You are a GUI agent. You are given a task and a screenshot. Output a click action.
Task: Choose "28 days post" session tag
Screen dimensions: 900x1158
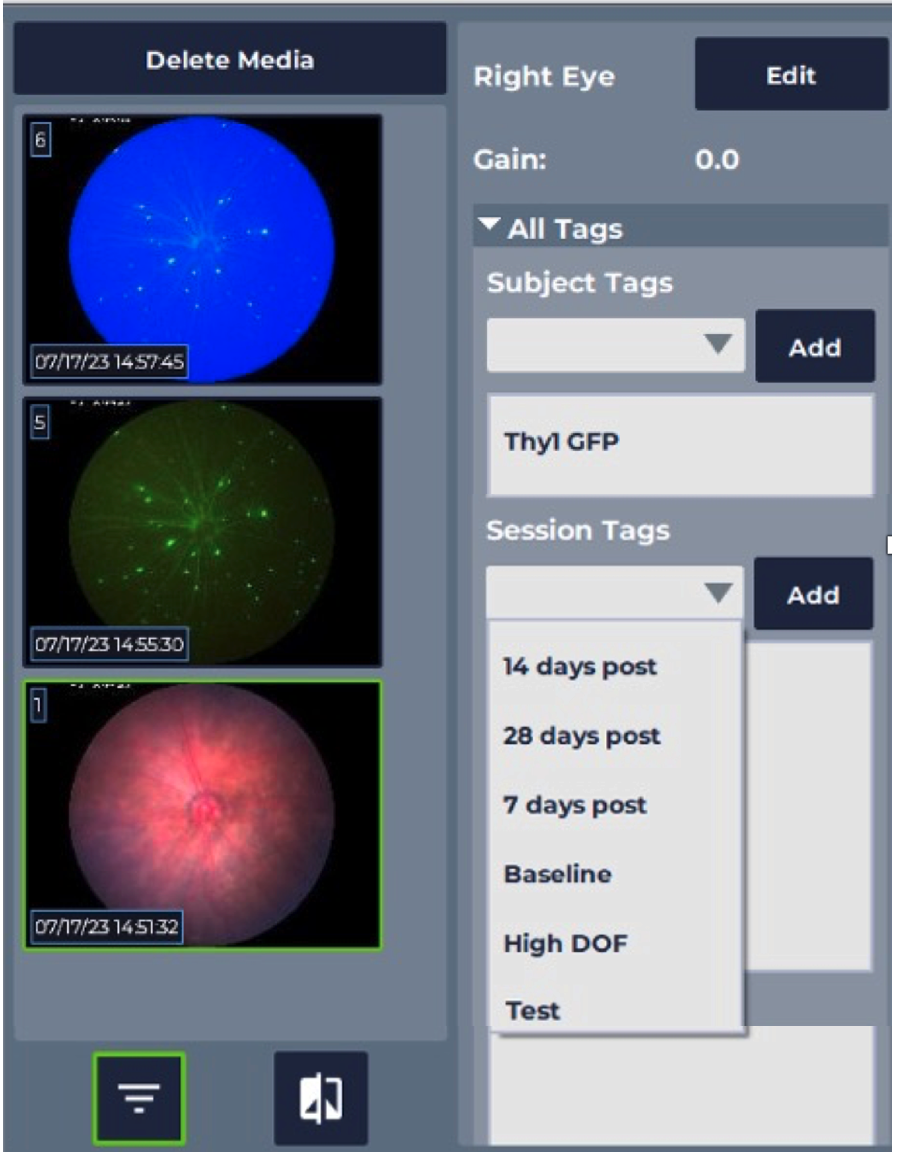(x=582, y=736)
